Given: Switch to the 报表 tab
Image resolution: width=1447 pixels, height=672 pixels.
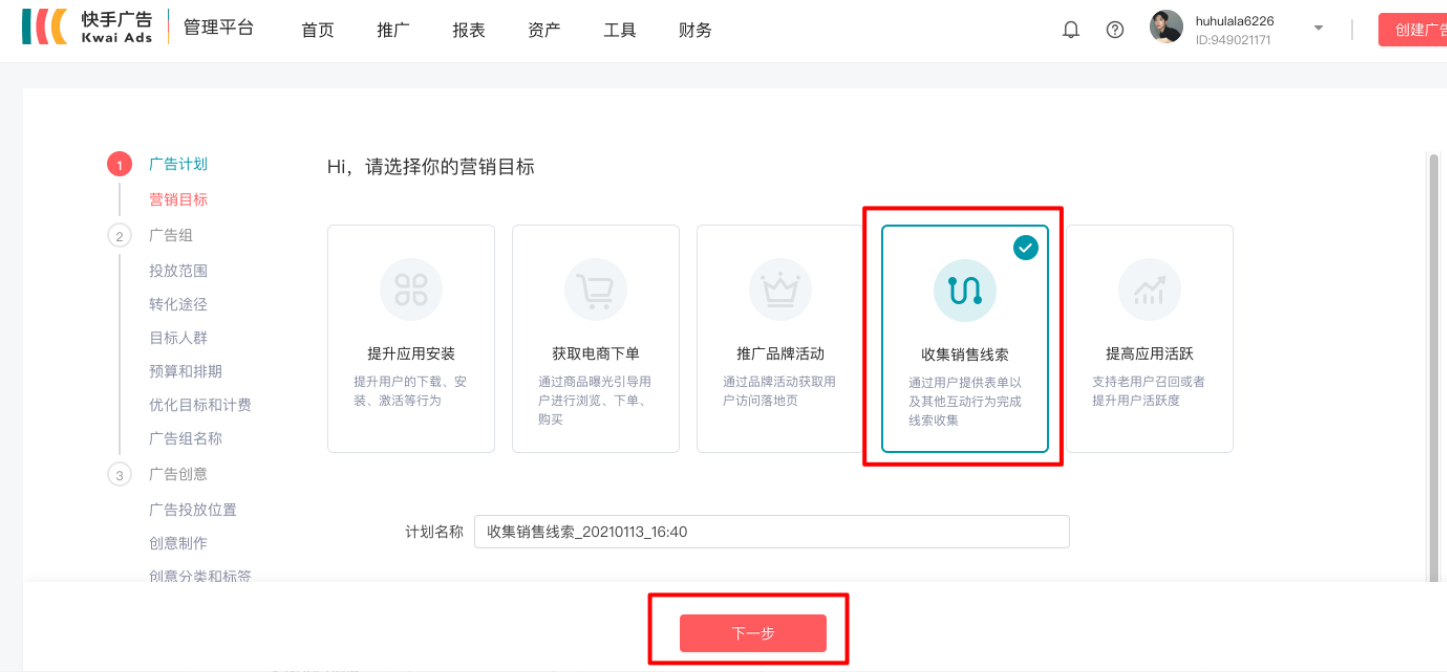Looking at the screenshot, I should [468, 29].
